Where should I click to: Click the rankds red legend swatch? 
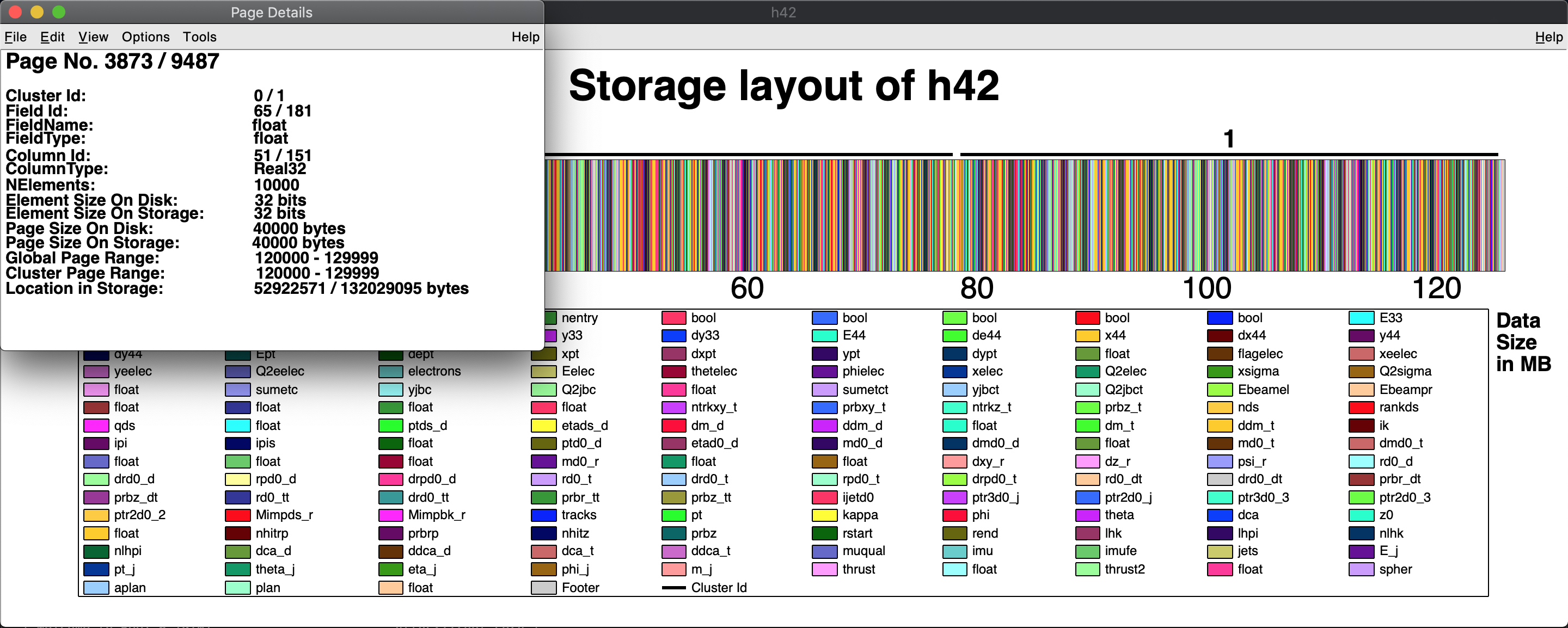point(1362,407)
